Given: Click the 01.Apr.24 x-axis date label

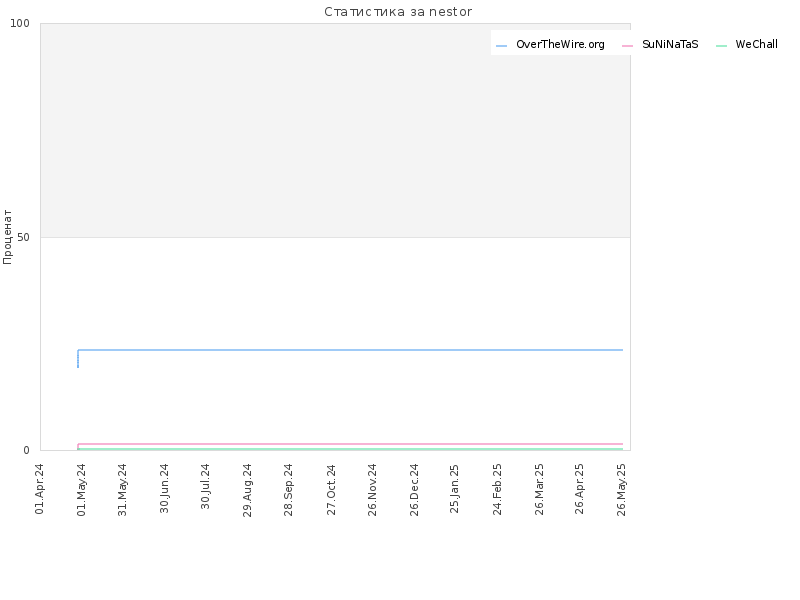Looking at the screenshot, I should 40,489.
